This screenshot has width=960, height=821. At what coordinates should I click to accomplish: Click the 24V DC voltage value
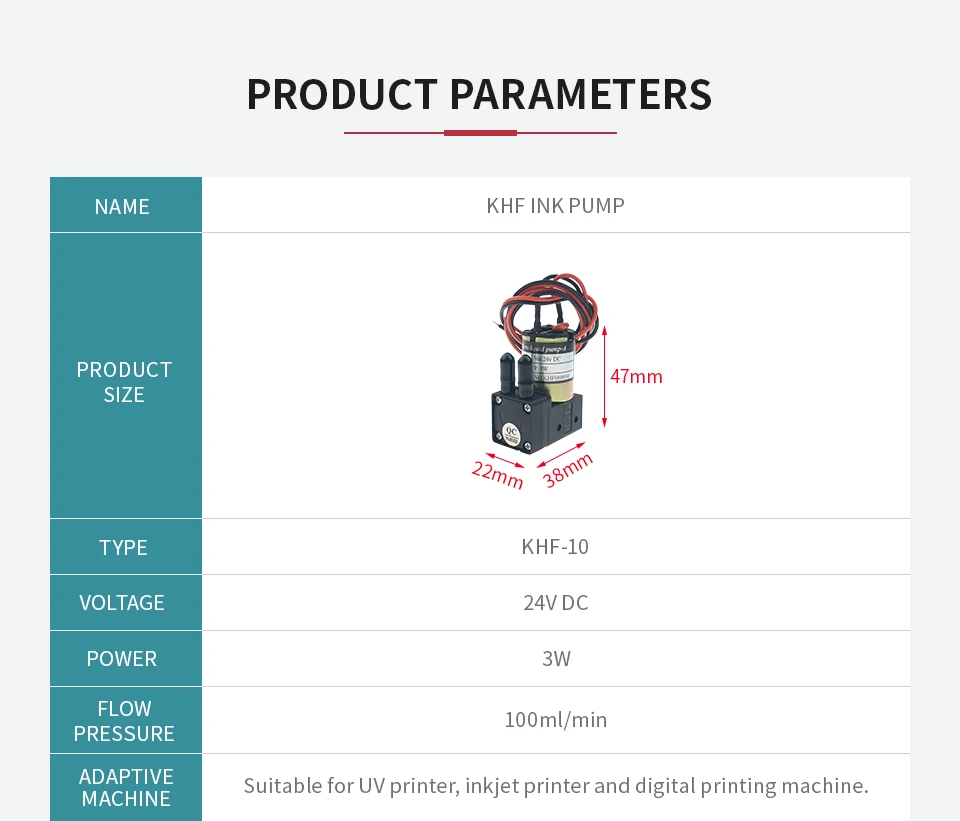click(555, 602)
